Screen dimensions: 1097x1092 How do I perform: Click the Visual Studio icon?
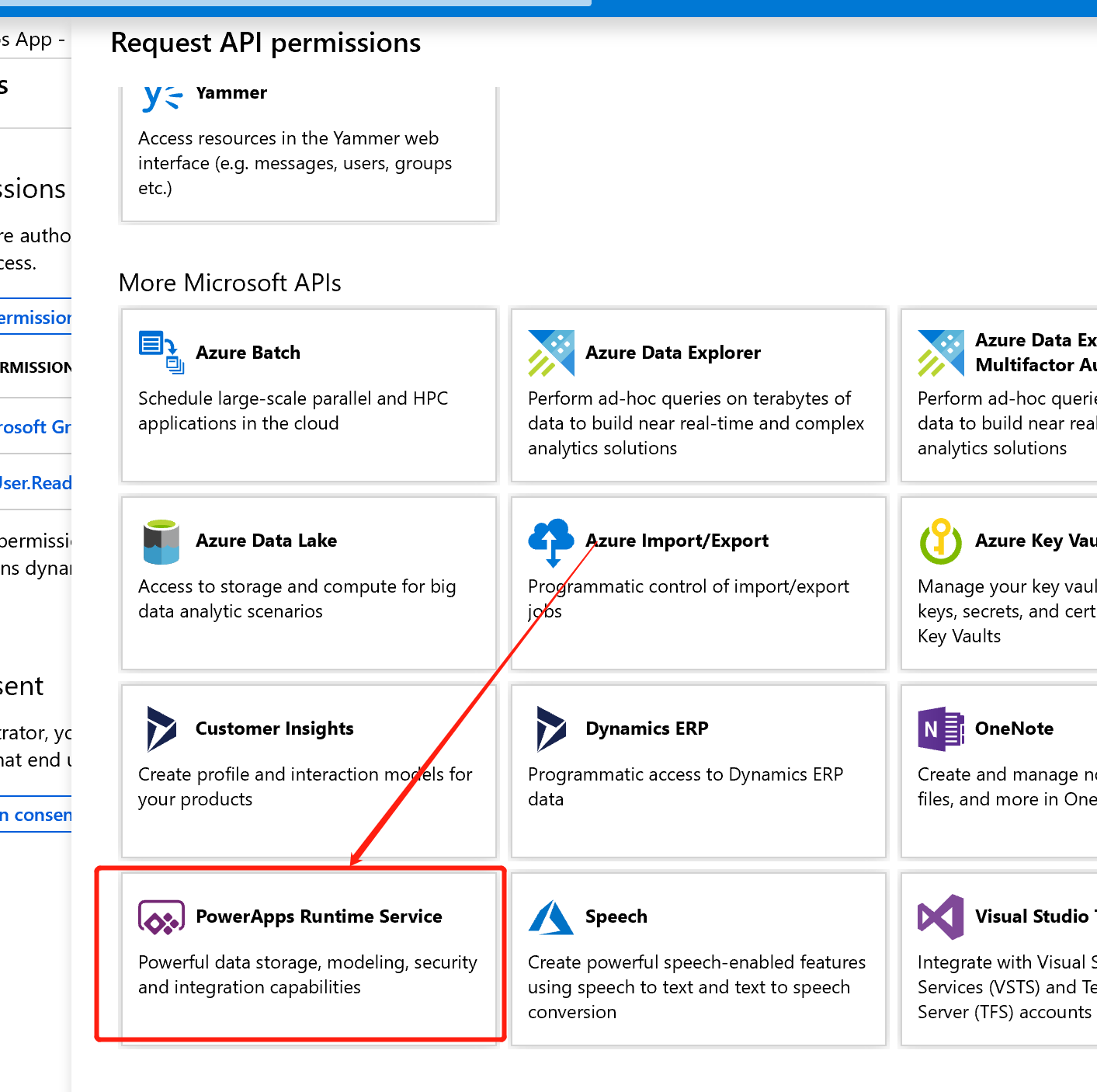(941, 917)
